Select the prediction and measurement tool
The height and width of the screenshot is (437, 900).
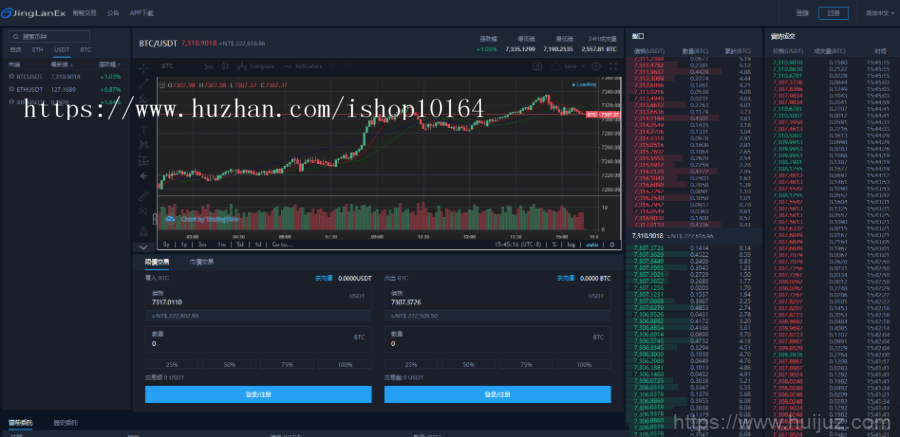coord(143,161)
